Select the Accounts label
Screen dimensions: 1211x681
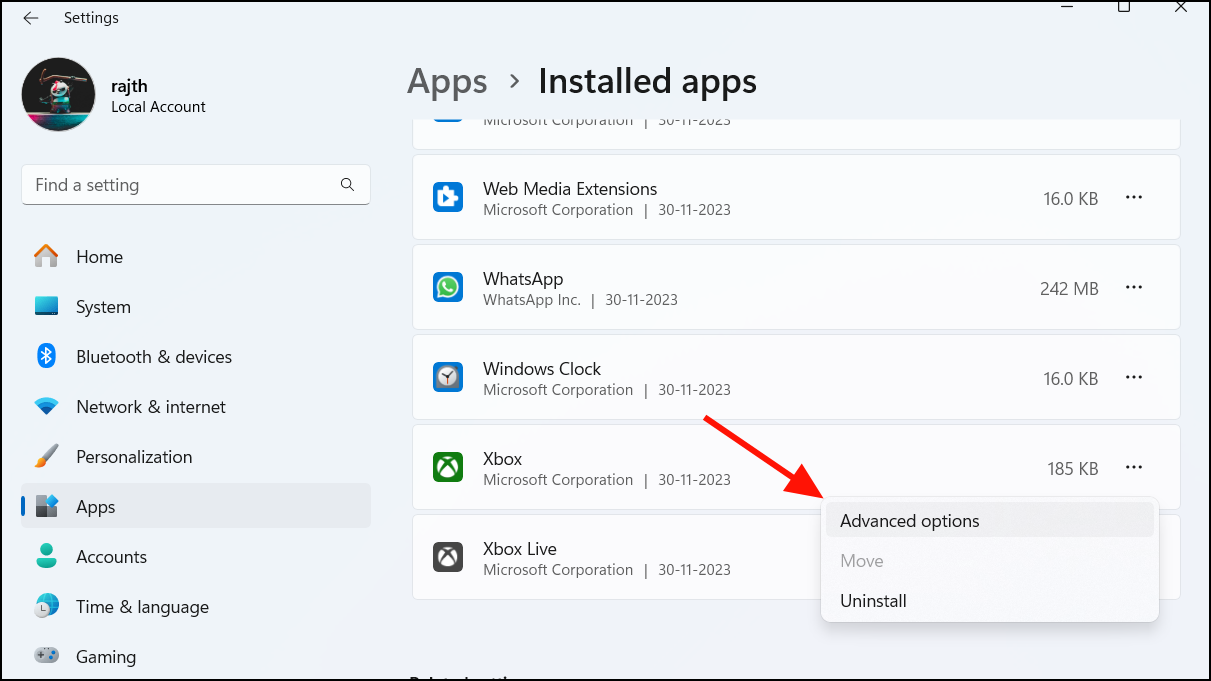pyautogui.click(x=111, y=557)
